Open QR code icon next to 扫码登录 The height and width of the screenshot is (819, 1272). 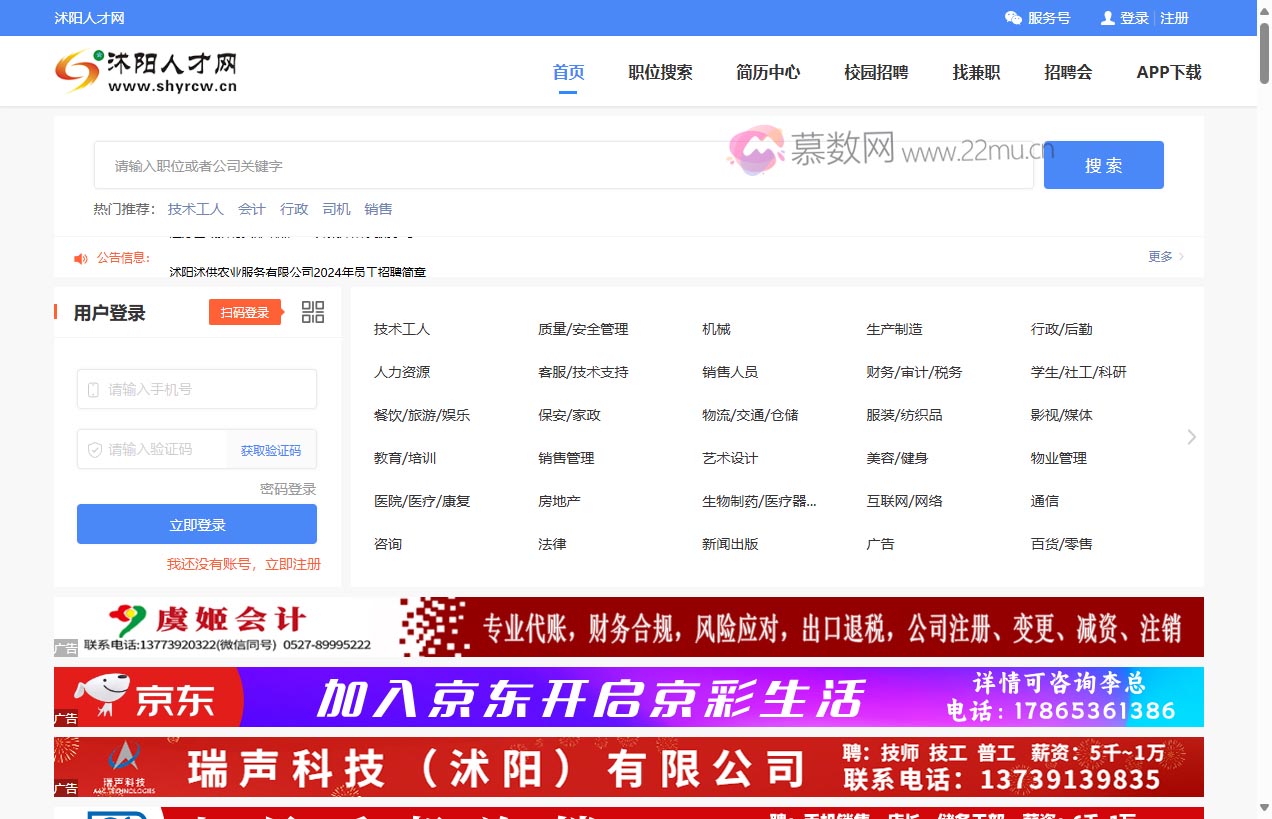click(313, 311)
